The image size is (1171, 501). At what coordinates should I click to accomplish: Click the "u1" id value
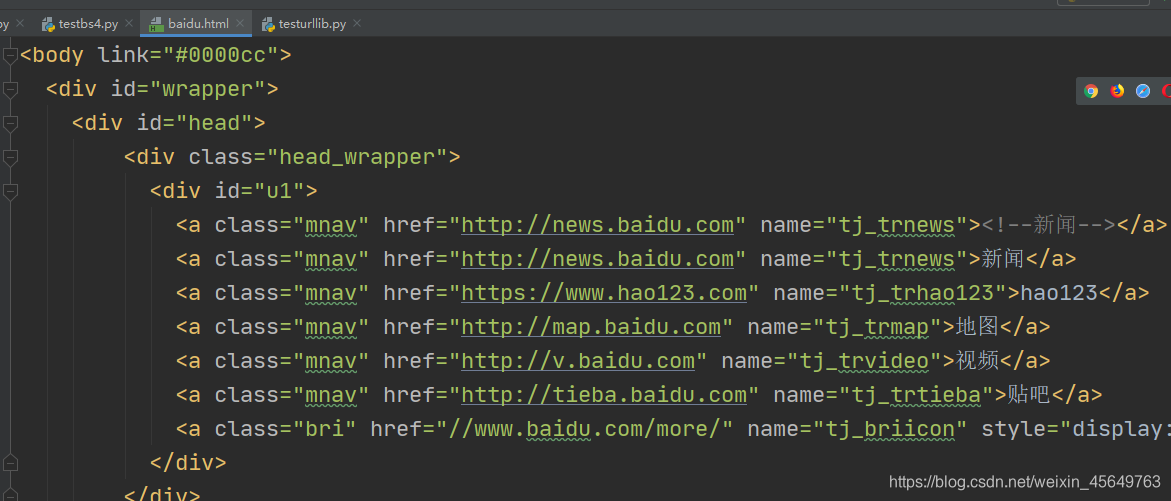click(x=279, y=192)
